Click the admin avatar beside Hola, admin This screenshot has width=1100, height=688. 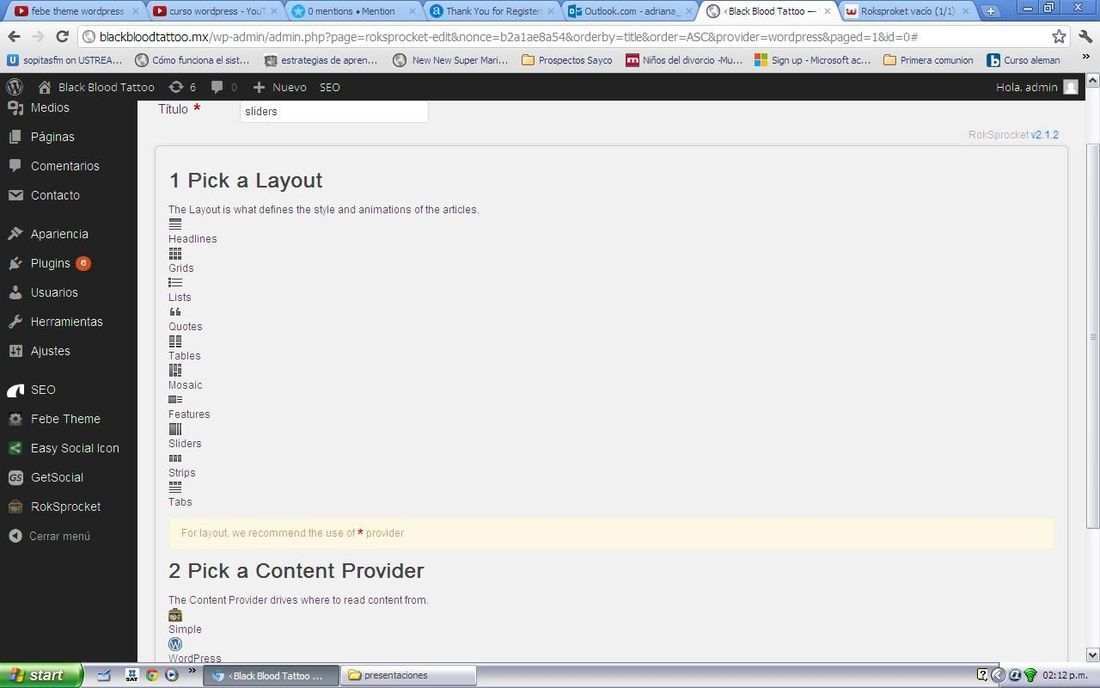(x=1071, y=87)
